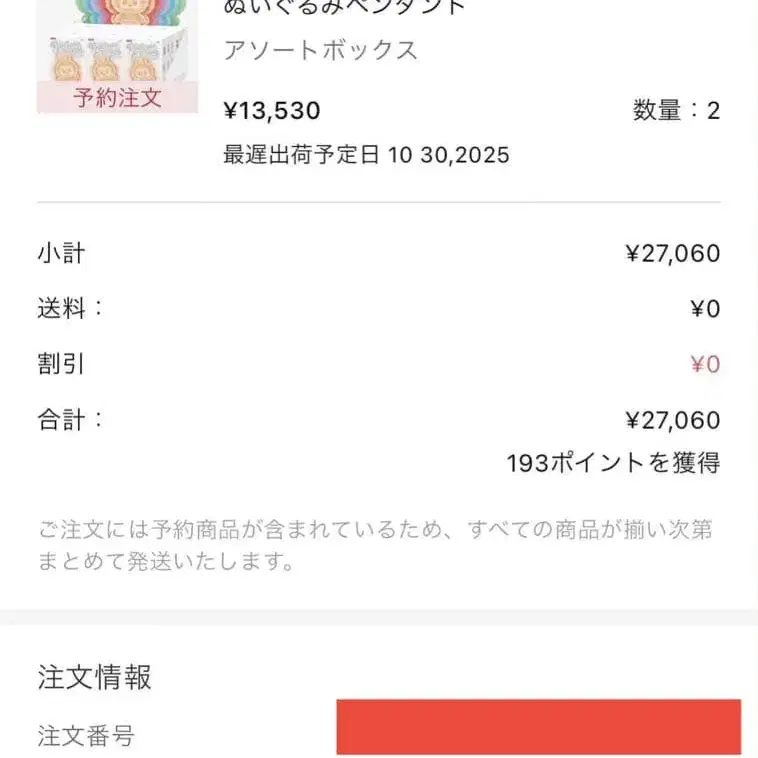Tap the 数量：2 quantity label

tap(676, 111)
